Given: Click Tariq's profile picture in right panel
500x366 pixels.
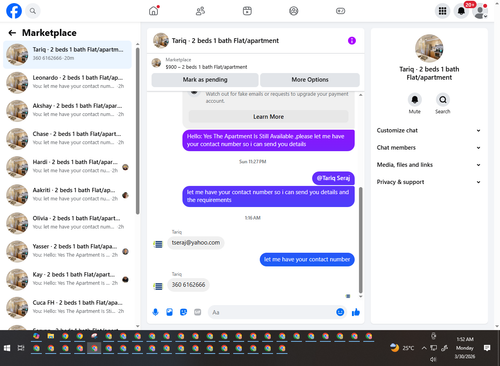Looking at the screenshot, I should (429, 48).
